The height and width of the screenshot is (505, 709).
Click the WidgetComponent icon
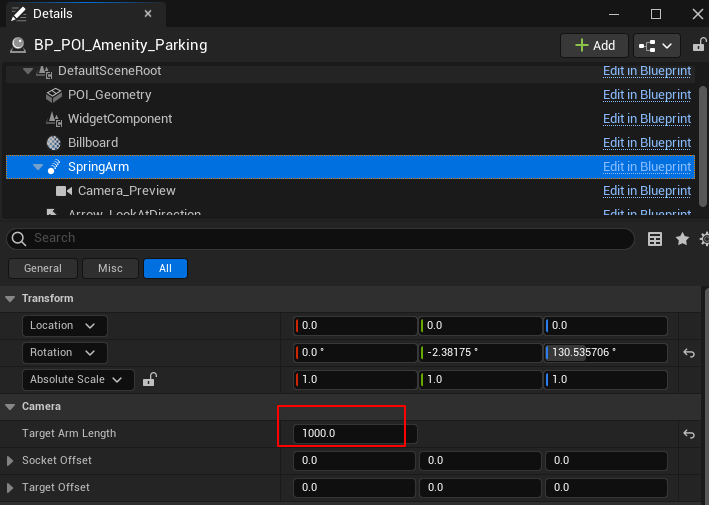tap(54, 119)
